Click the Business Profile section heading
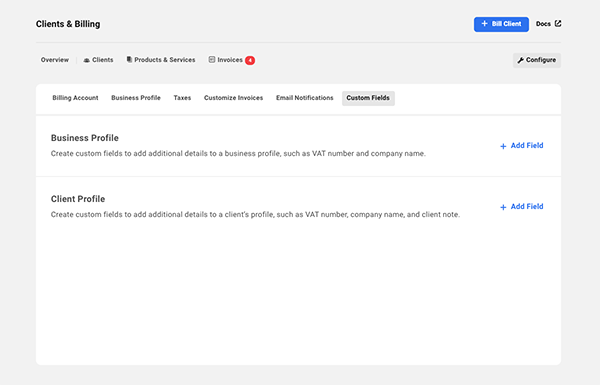 85,138
